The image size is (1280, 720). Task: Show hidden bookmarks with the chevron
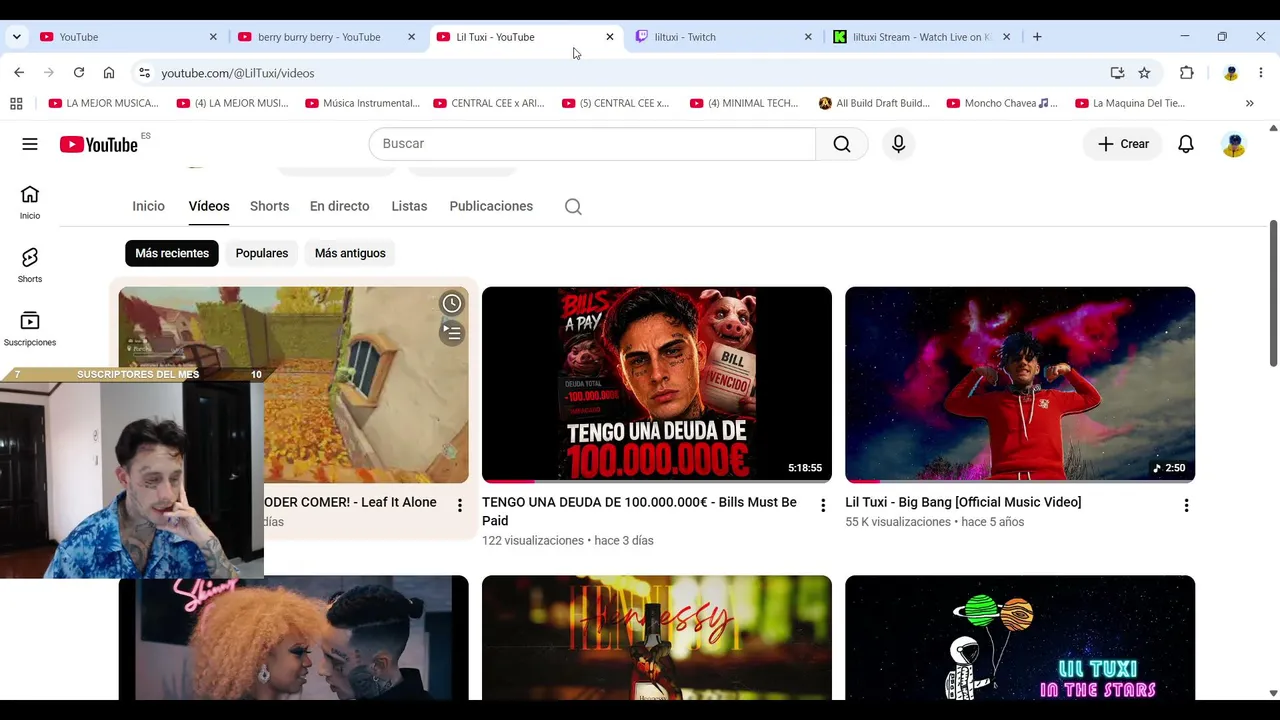click(1249, 103)
